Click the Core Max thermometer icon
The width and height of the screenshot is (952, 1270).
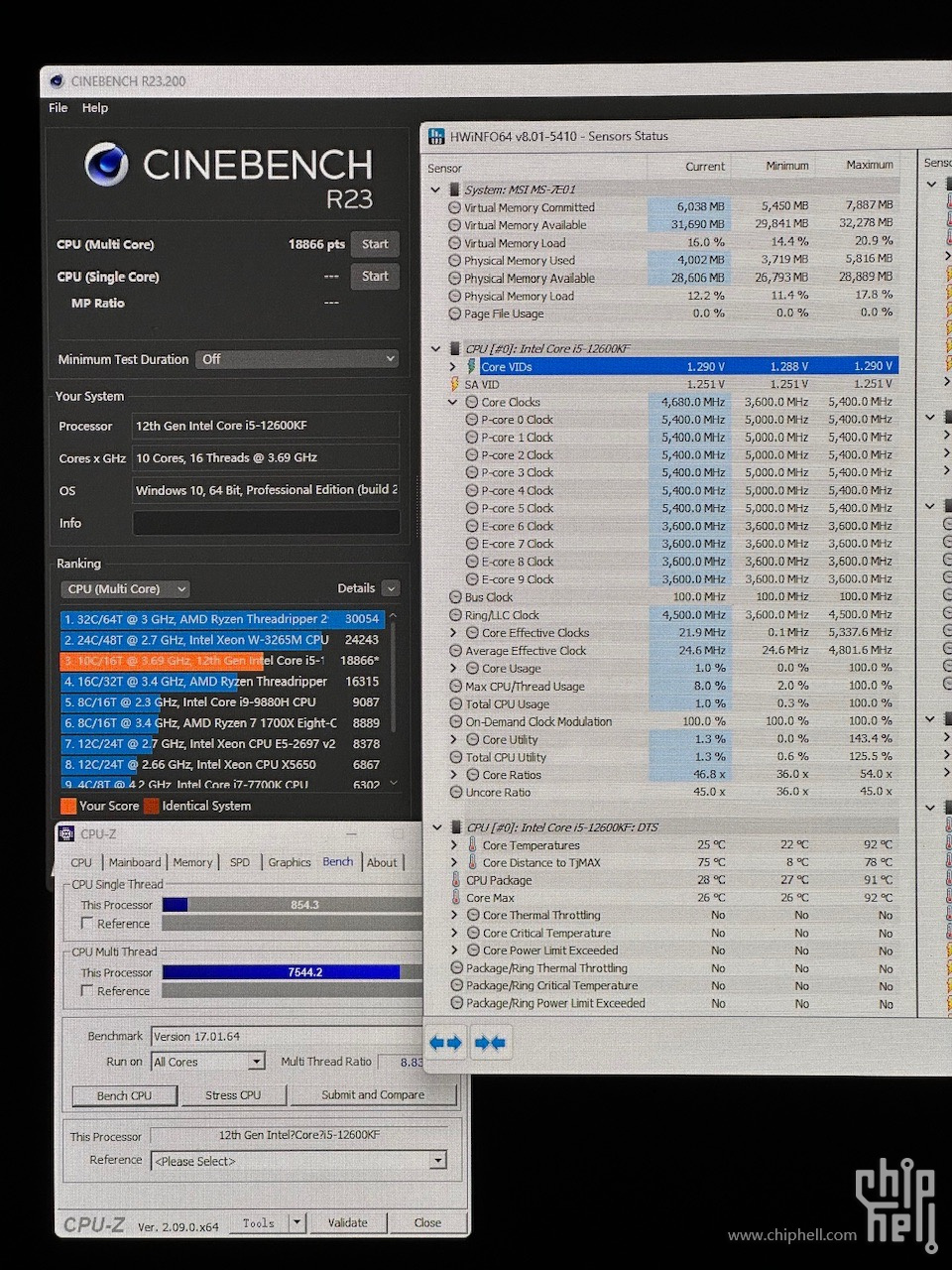click(456, 898)
